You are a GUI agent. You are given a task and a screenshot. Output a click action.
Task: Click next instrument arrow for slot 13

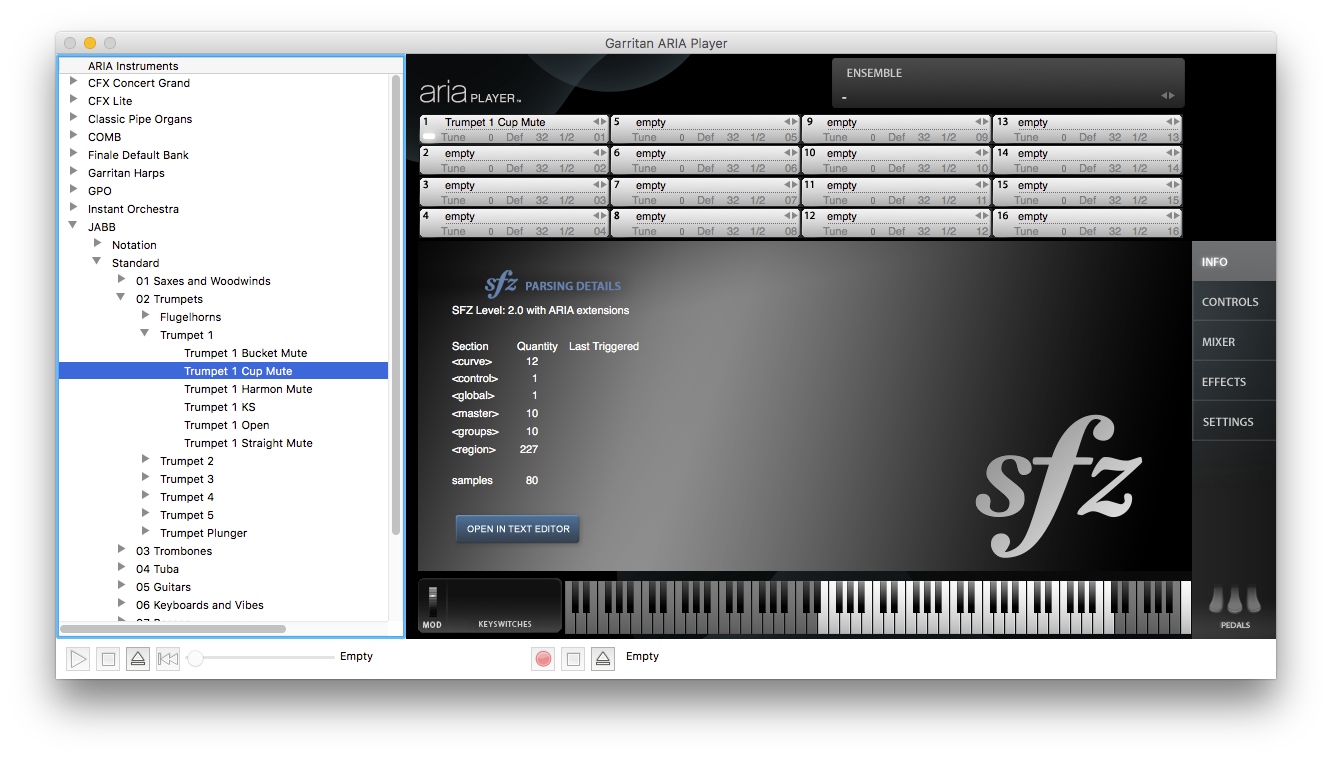(1177, 122)
